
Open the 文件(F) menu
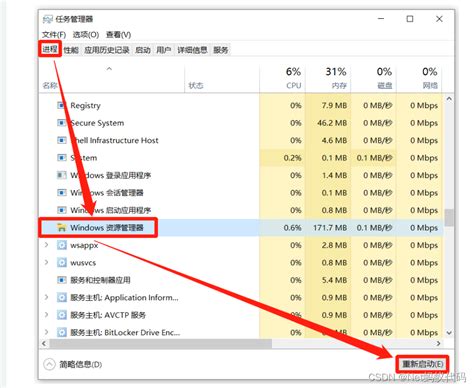pos(54,35)
